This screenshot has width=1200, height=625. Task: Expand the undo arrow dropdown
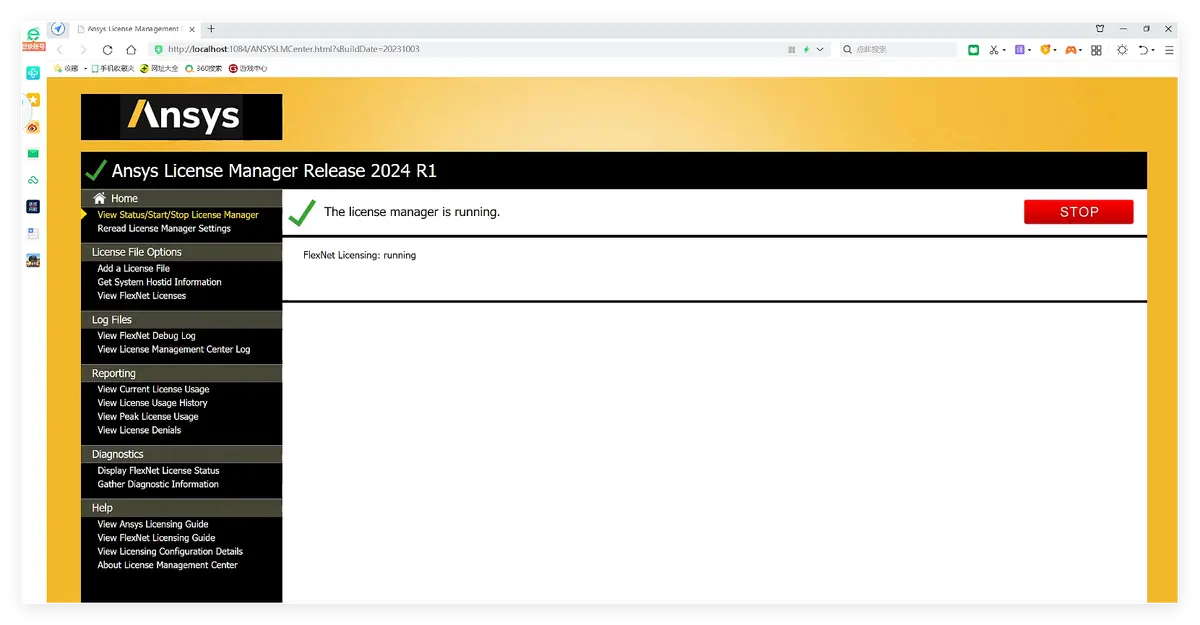(x=1153, y=50)
